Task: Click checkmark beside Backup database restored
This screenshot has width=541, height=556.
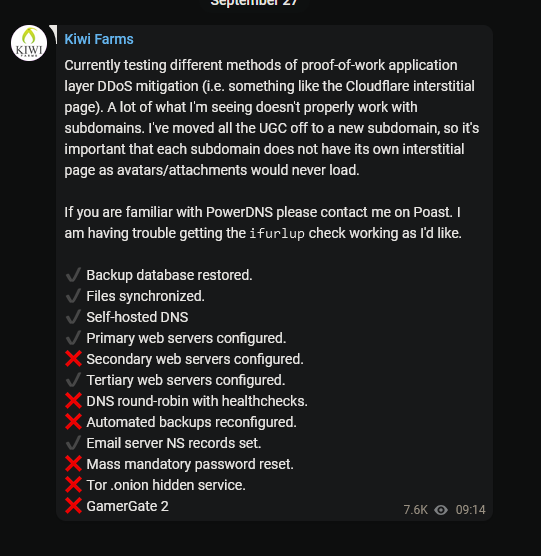Action: pyautogui.click(x=73, y=275)
